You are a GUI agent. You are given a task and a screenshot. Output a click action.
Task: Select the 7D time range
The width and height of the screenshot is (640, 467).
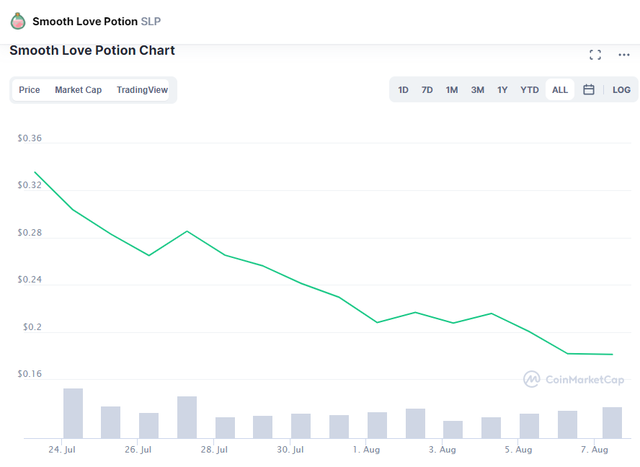427,90
